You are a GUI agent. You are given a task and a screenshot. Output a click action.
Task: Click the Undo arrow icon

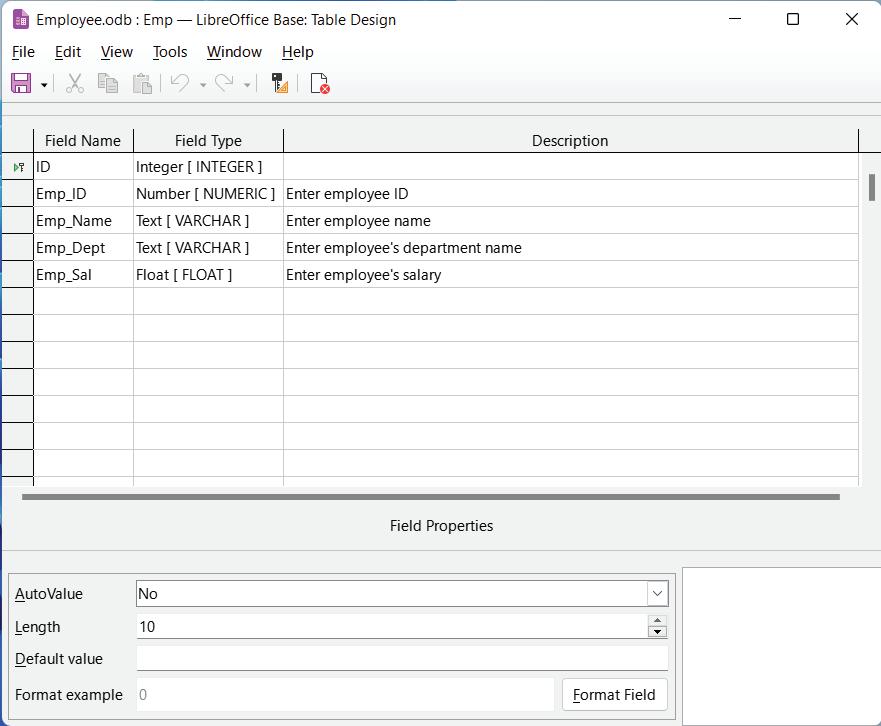click(x=180, y=83)
